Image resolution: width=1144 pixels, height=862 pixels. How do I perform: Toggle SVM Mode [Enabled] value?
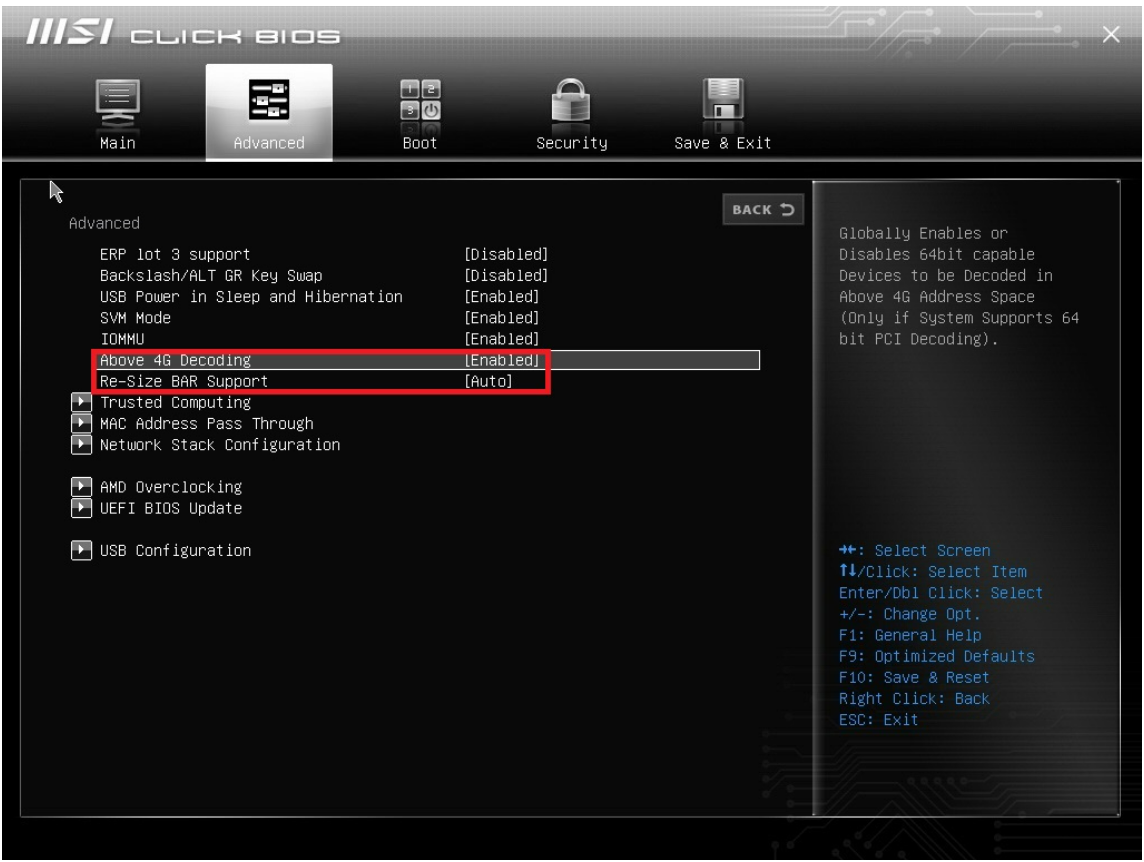point(502,318)
